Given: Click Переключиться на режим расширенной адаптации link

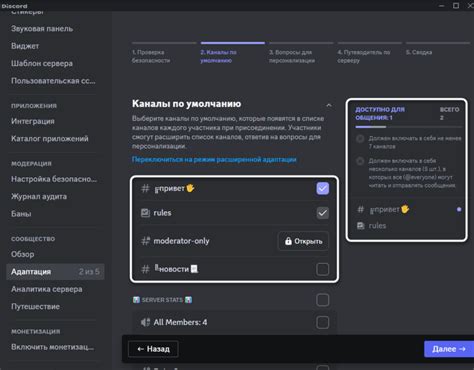Looking at the screenshot, I should point(214,160).
